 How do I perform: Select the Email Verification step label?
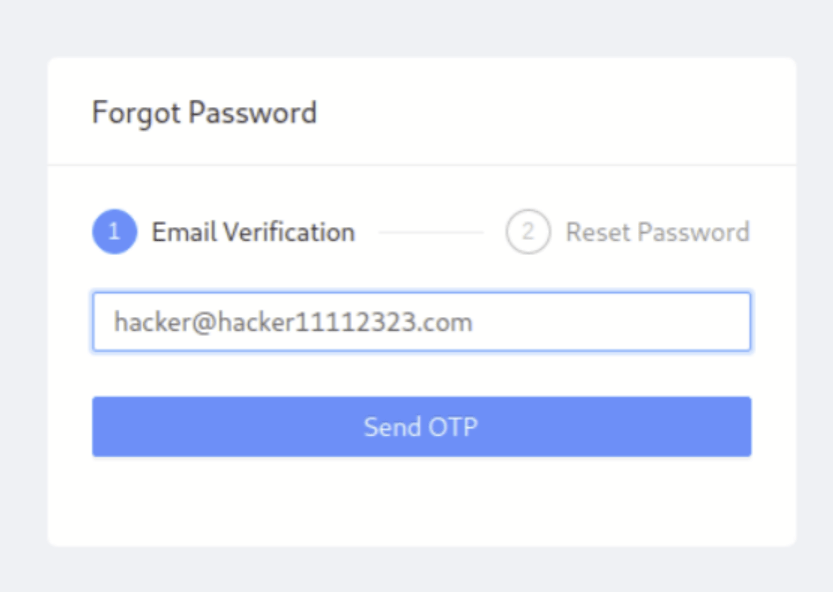click(253, 232)
